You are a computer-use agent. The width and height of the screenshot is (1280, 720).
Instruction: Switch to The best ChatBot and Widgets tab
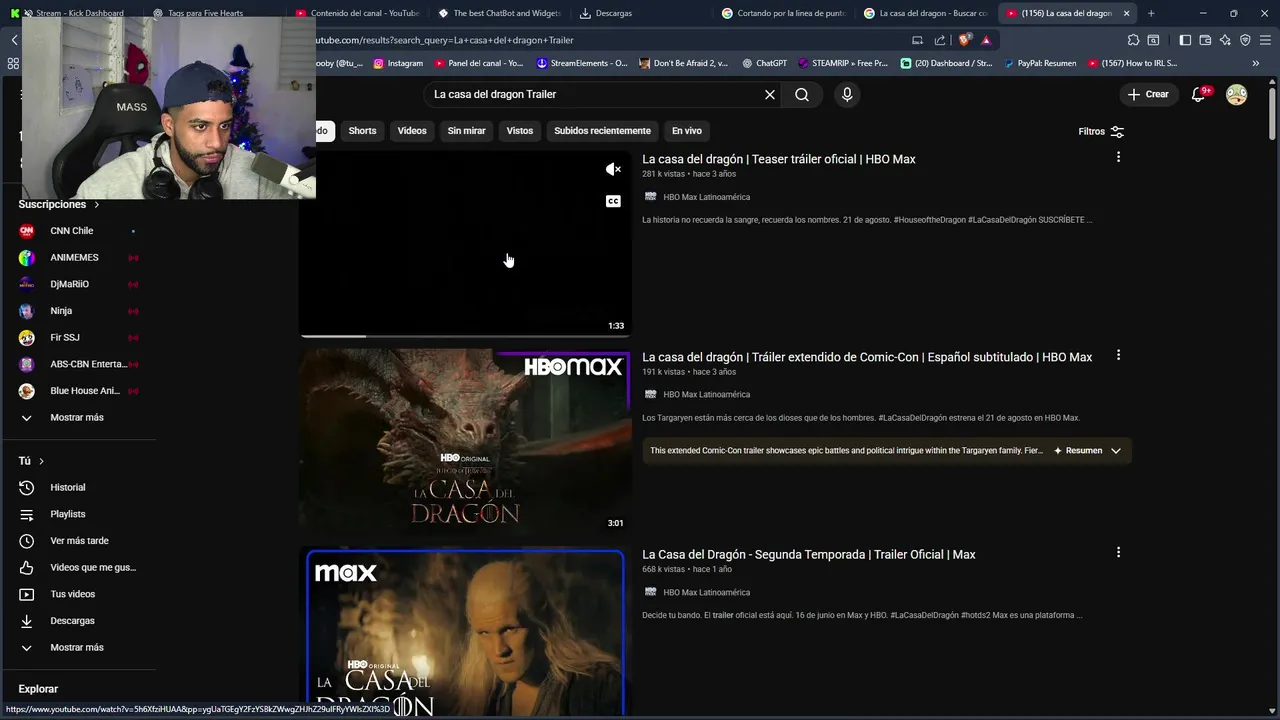(500, 13)
